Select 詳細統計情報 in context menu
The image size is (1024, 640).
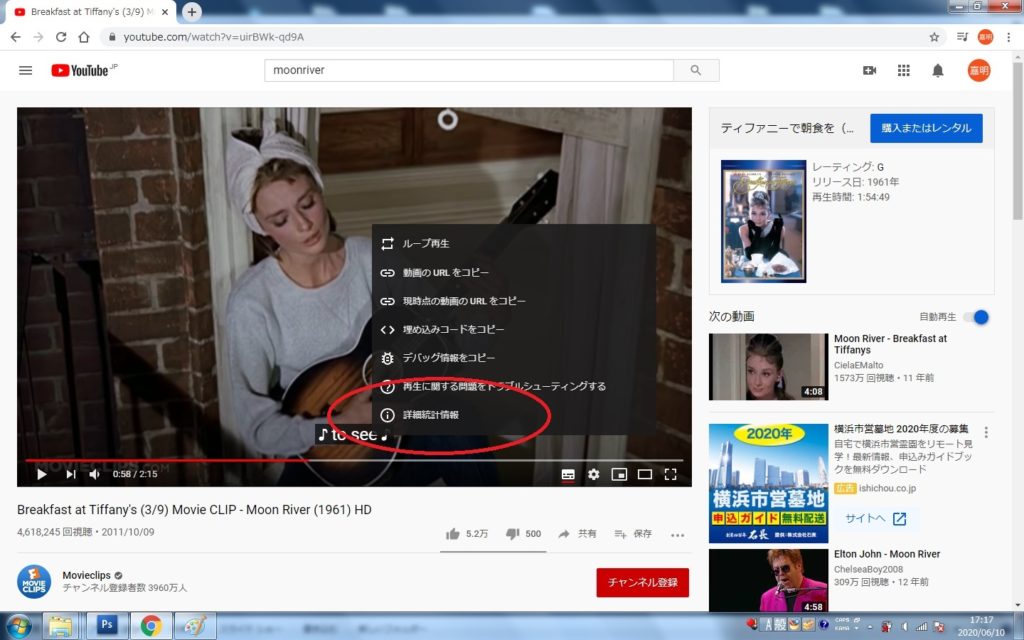[x=431, y=414]
